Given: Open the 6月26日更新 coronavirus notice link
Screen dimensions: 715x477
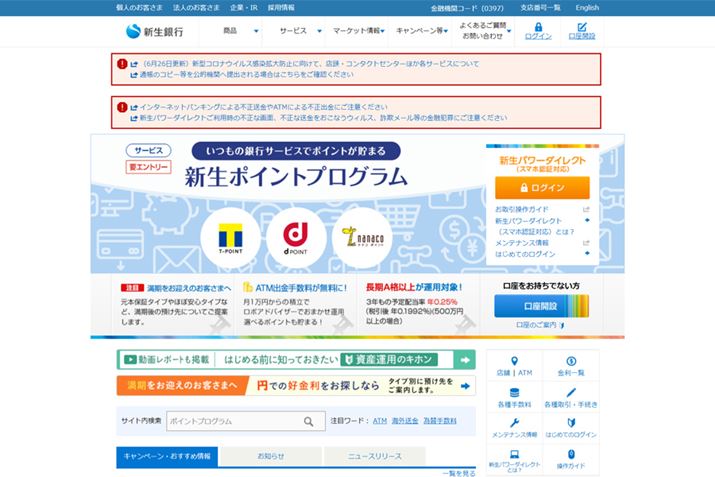Looking at the screenshot, I should tap(311, 64).
